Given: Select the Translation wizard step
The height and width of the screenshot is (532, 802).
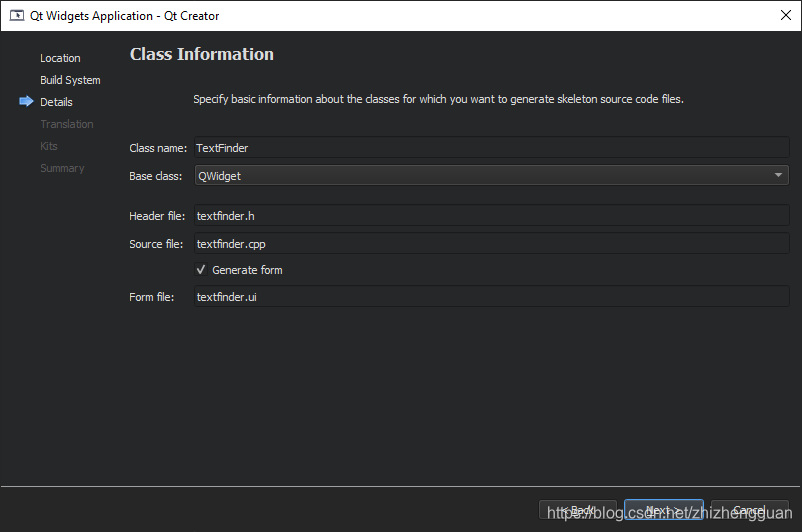Looking at the screenshot, I should point(66,124).
